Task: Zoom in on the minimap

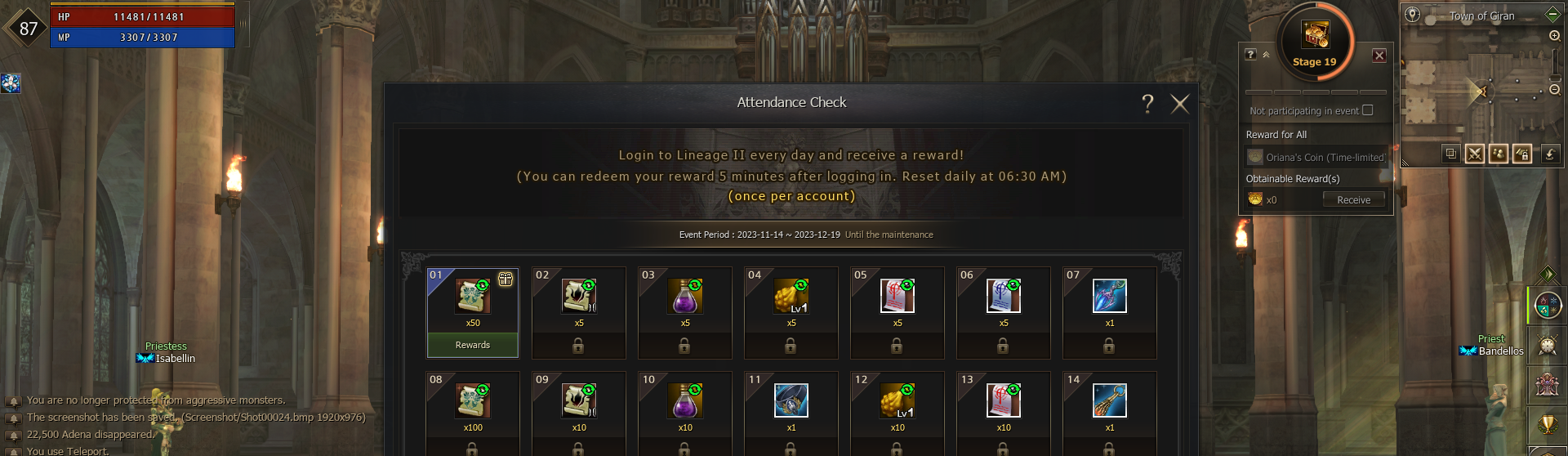Action: click(x=1554, y=36)
